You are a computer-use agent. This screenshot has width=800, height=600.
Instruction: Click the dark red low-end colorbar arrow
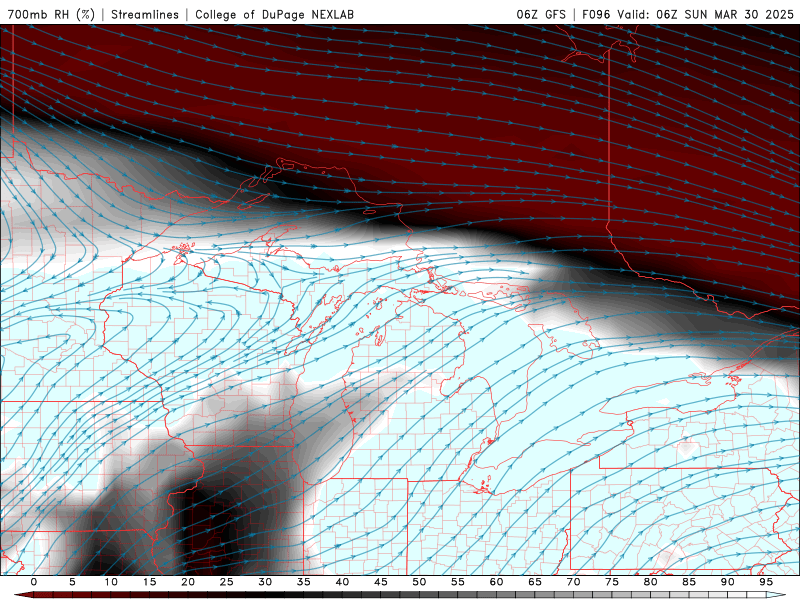pyautogui.click(x=24, y=595)
